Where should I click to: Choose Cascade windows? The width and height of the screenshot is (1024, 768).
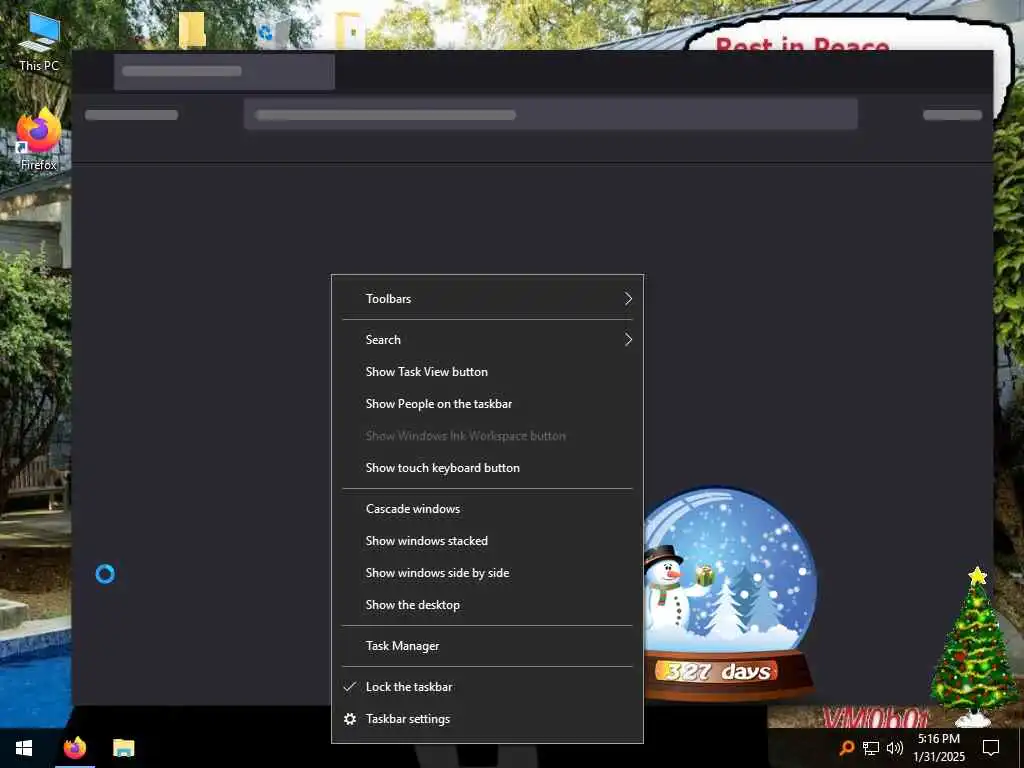click(487, 509)
